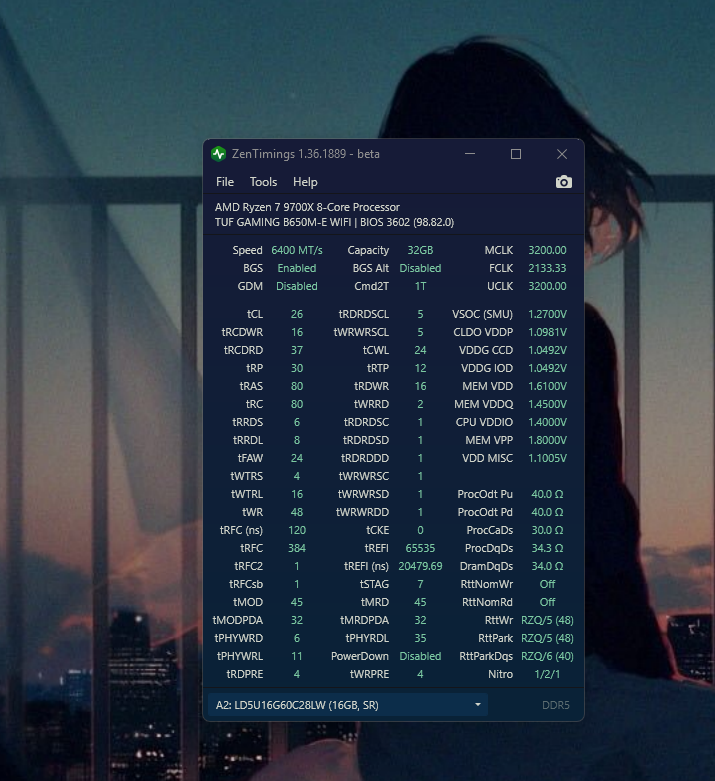Minimize the ZenTimings window

470,154
